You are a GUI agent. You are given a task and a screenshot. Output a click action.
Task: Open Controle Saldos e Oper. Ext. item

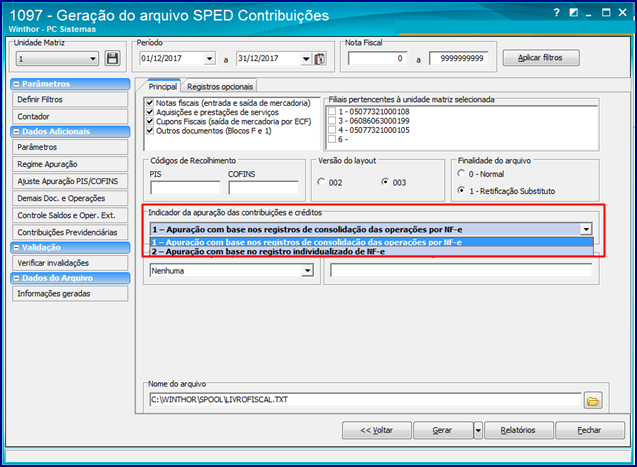pyautogui.click(x=70, y=215)
